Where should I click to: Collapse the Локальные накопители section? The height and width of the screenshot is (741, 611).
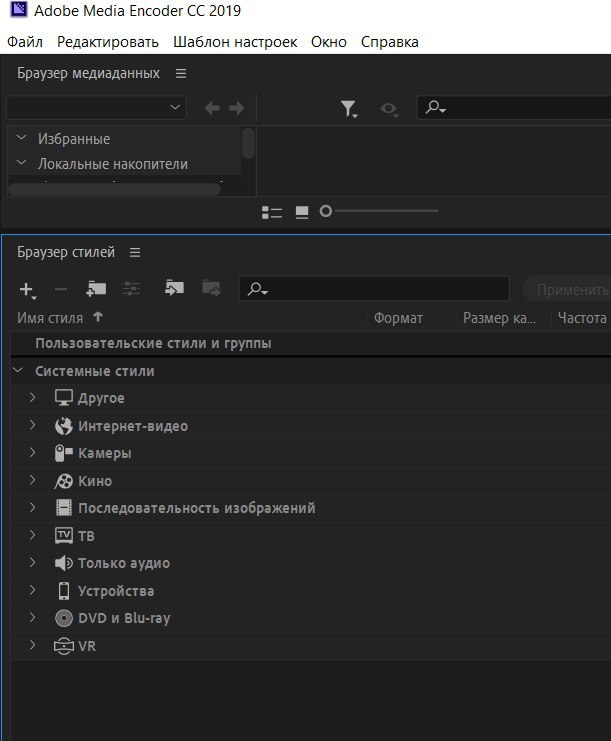21,163
